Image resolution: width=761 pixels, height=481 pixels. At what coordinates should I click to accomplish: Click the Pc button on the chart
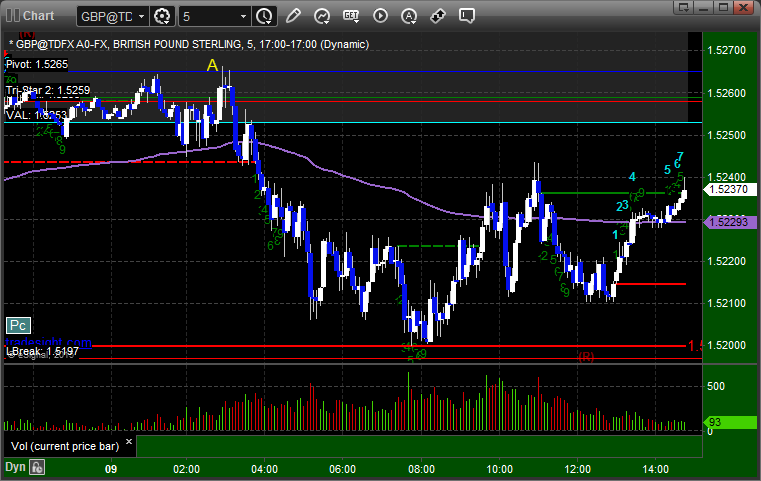click(18, 325)
